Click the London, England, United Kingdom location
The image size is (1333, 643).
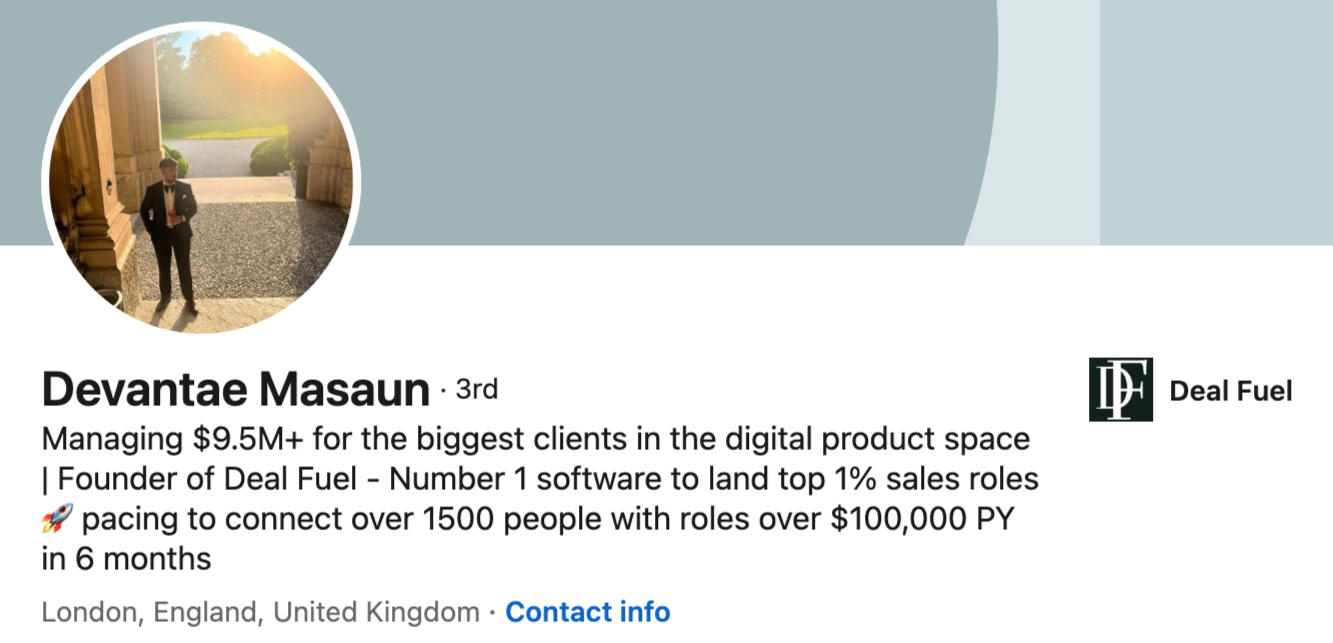[260, 611]
